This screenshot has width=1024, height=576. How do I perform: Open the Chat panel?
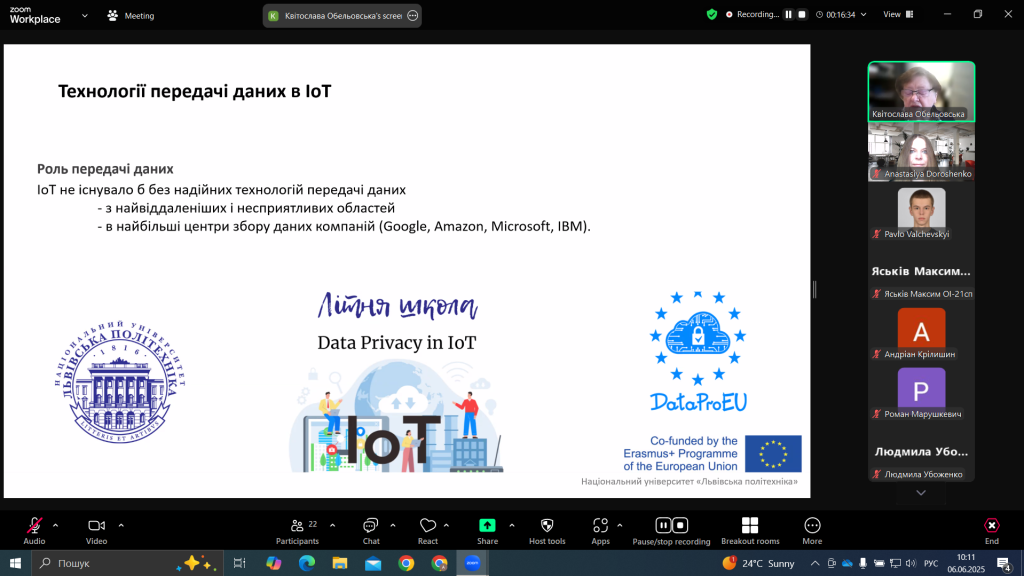tap(371, 526)
